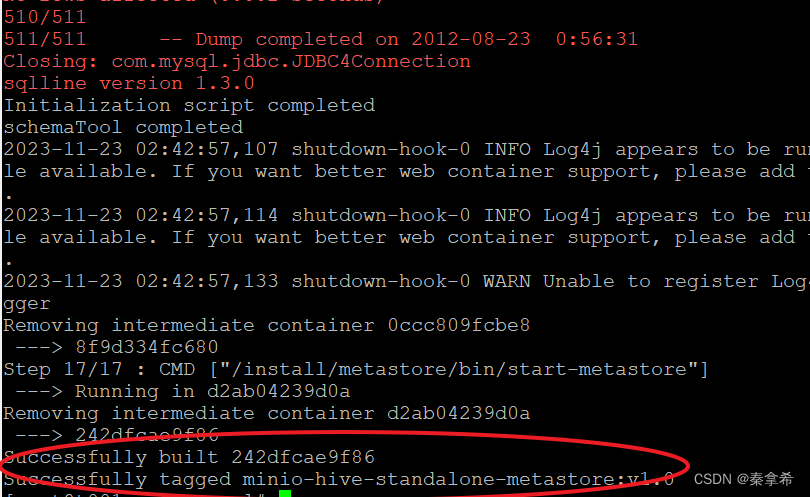The height and width of the screenshot is (497, 810).
Task: Click the WARN word in the log line
Action: point(507,282)
